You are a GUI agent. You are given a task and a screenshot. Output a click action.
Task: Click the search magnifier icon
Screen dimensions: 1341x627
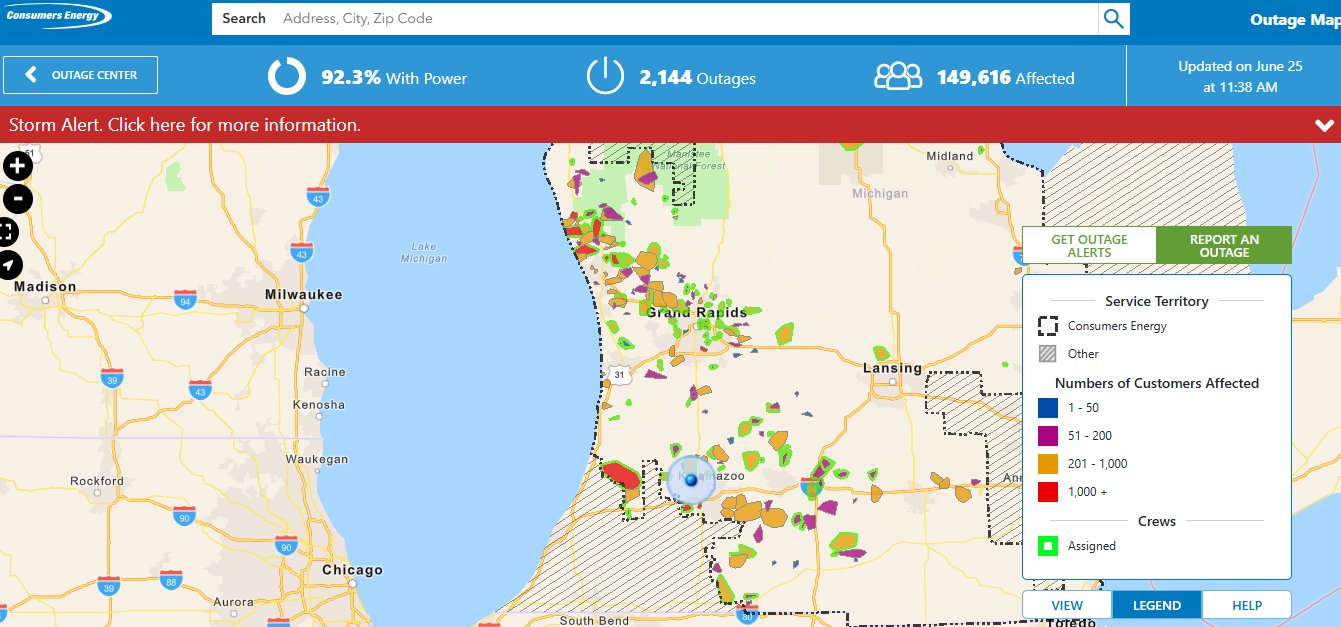(x=1113, y=18)
